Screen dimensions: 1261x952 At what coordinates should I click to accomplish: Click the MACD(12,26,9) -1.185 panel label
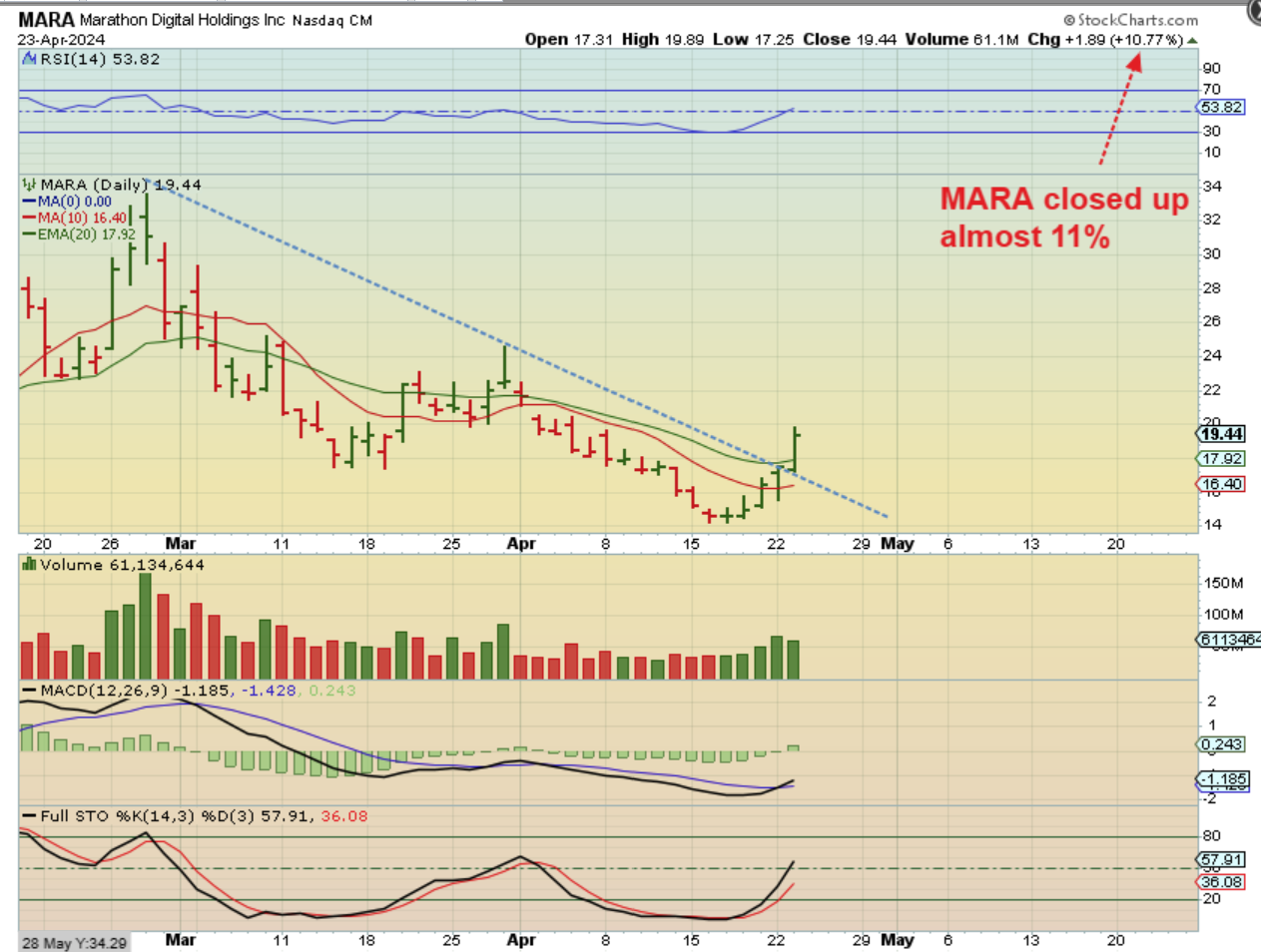[x=135, y=691]
